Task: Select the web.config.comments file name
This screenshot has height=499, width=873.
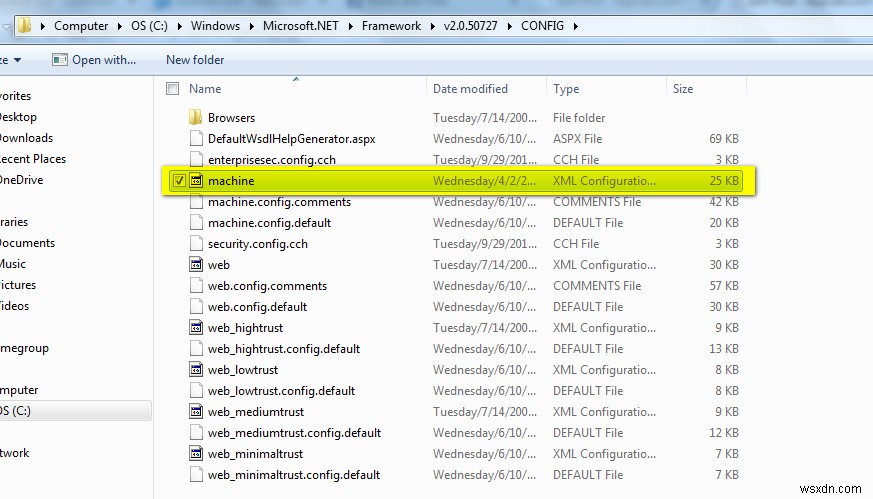Action: tap(267, 286)
